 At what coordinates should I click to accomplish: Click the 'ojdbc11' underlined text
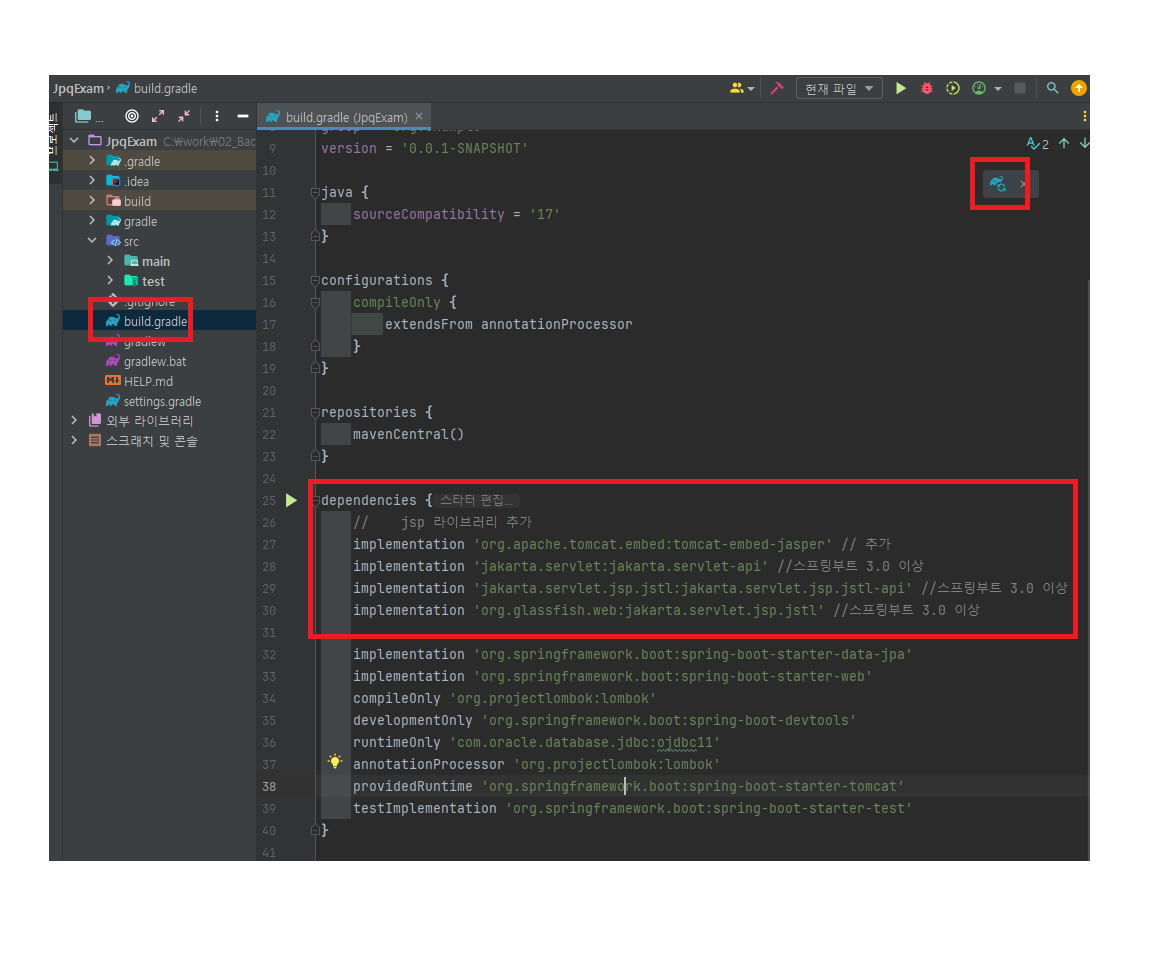tap(684, 742)
